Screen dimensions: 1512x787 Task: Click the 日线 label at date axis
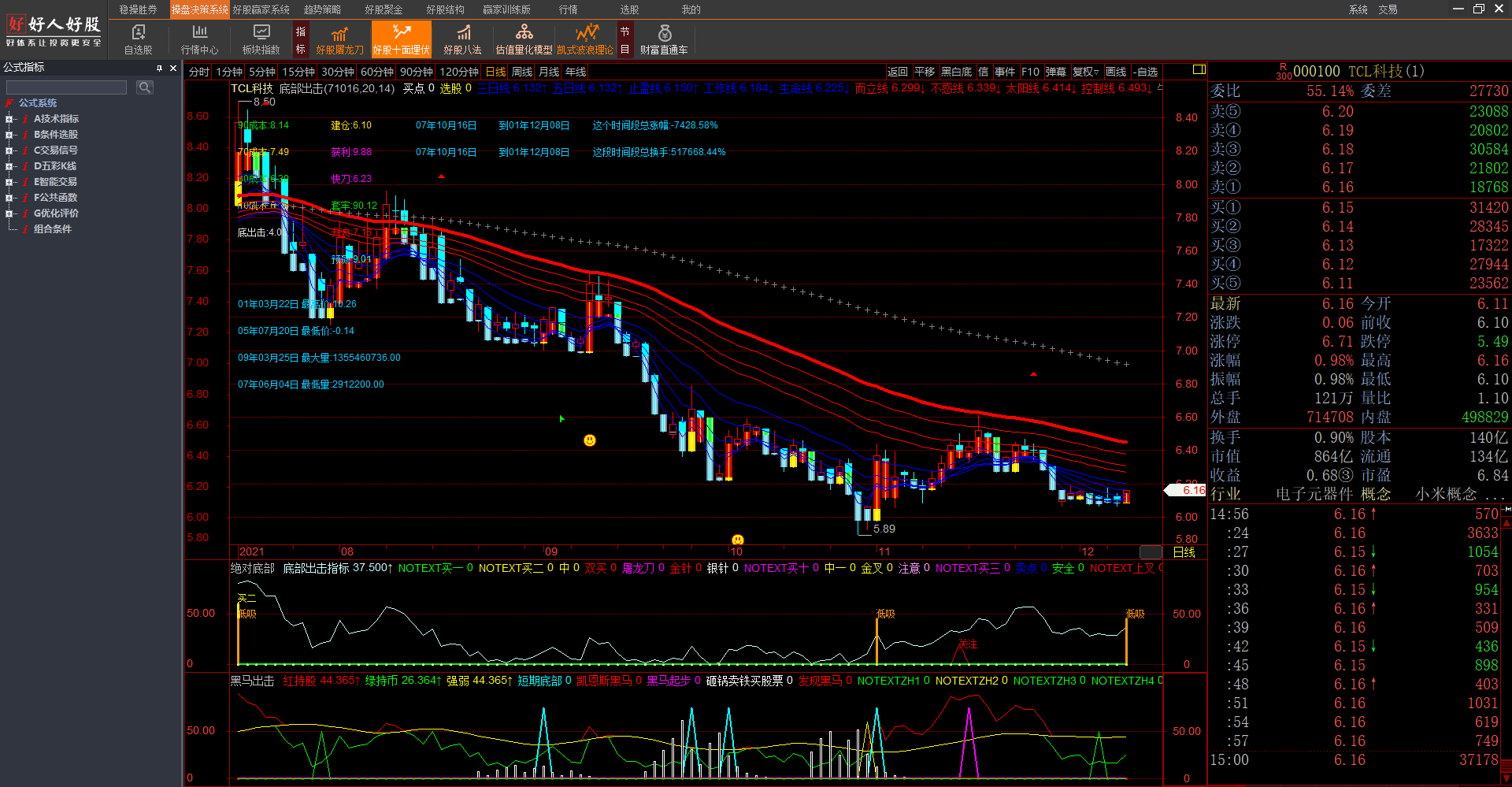(1184, 552)
